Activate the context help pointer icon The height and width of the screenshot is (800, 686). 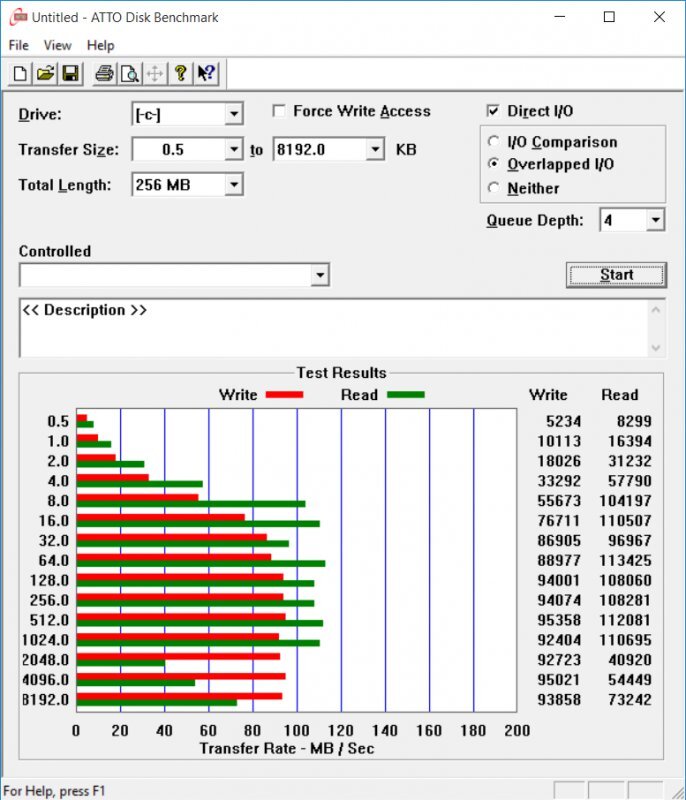click(x=206, y=73)
